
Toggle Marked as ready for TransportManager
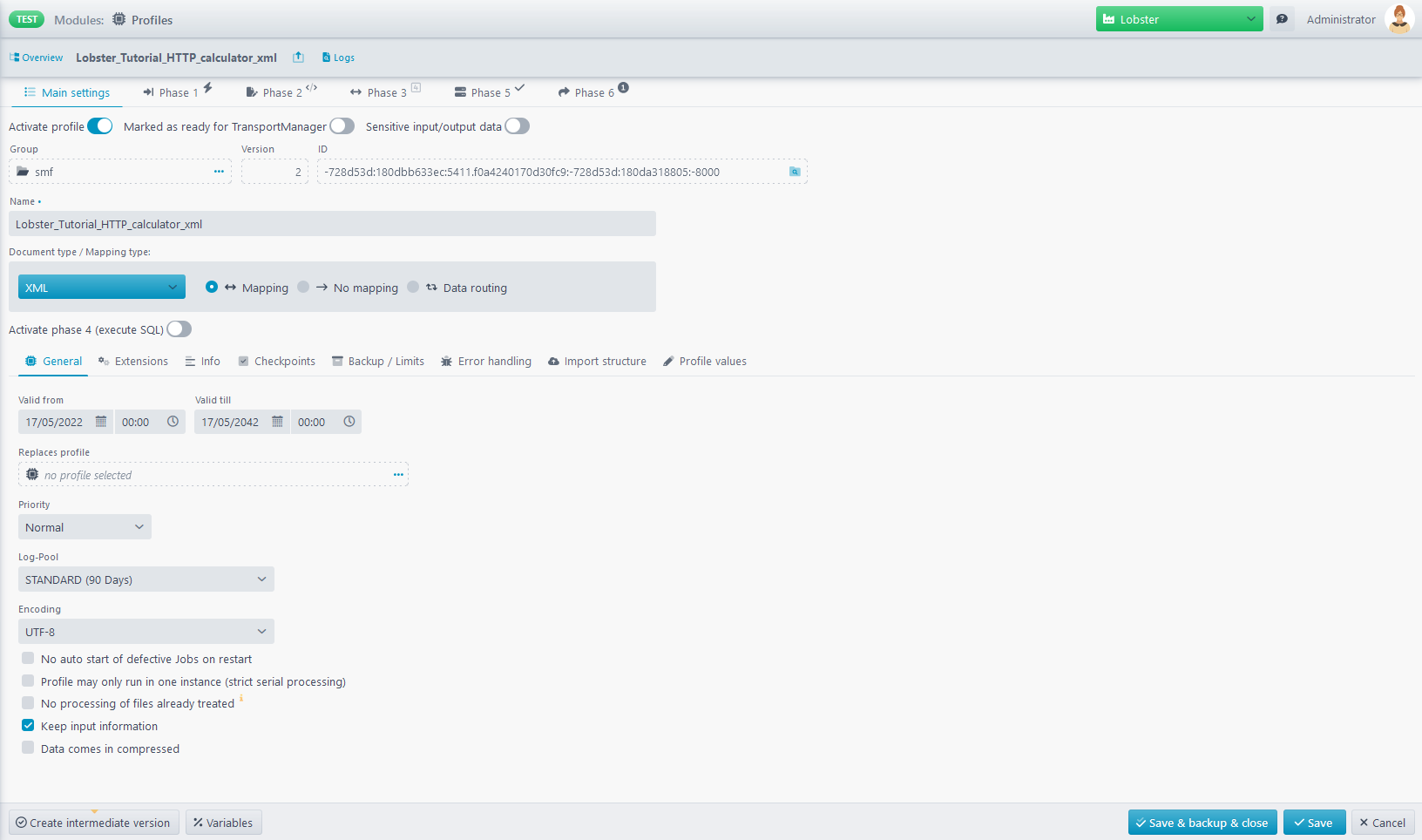tap(342, 126)
